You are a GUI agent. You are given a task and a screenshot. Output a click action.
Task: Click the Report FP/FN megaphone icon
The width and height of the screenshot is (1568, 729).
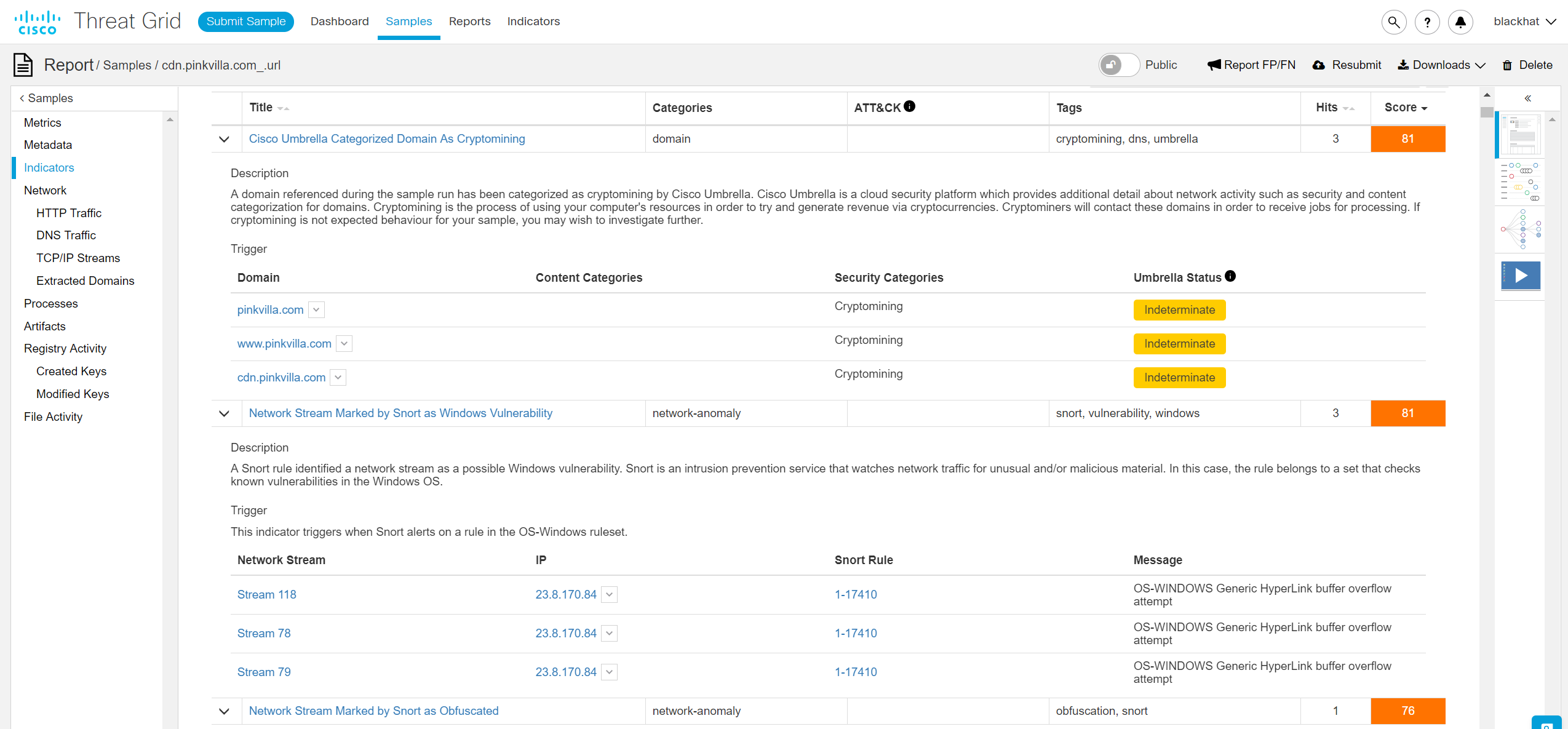pos(1213,65)
